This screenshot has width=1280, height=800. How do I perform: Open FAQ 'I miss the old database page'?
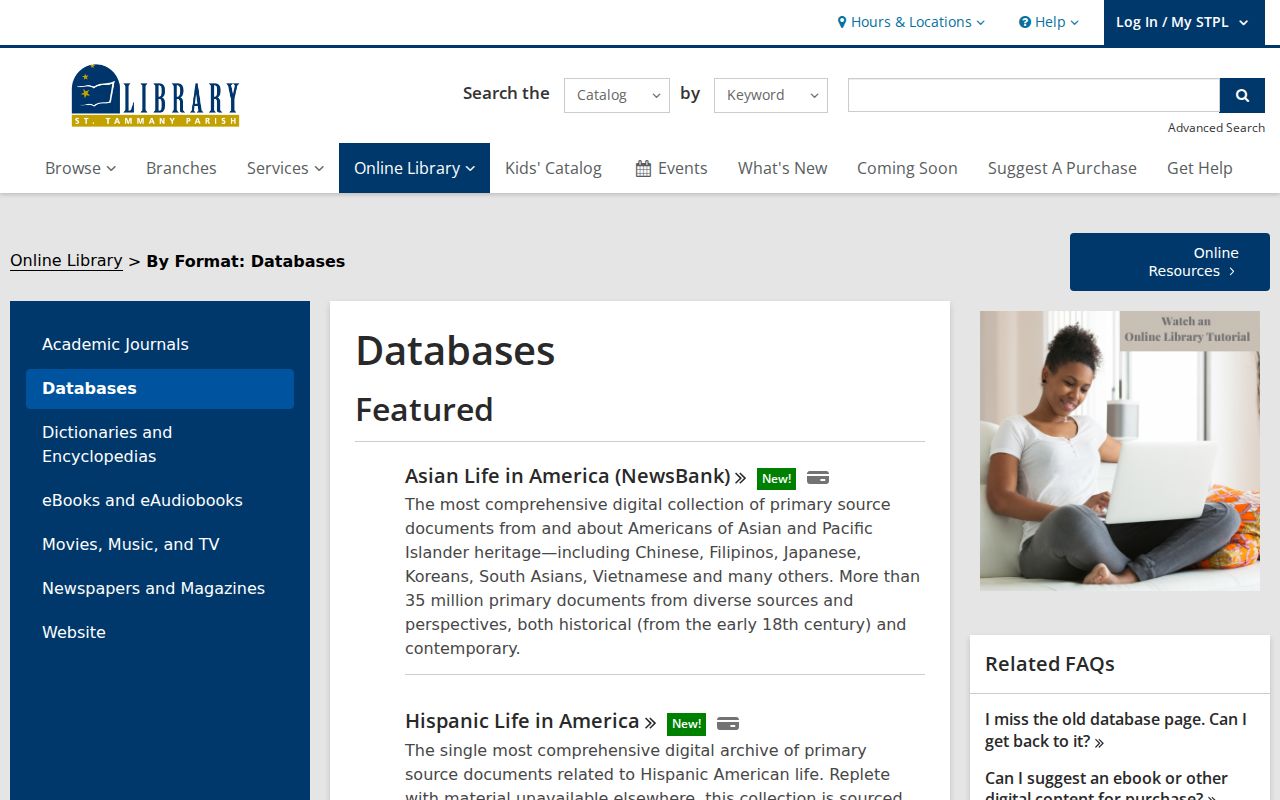pyautogui.click(x=1116, y=730)
